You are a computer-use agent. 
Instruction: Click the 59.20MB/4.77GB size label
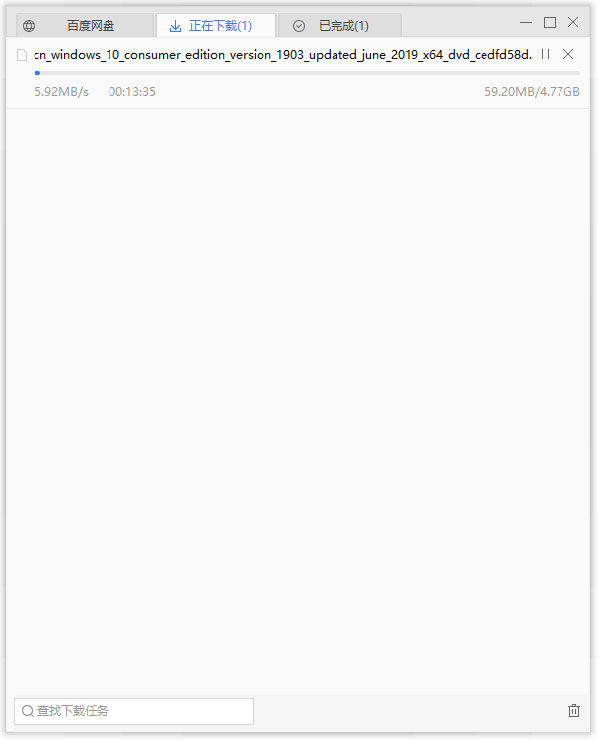pos(532,92)
